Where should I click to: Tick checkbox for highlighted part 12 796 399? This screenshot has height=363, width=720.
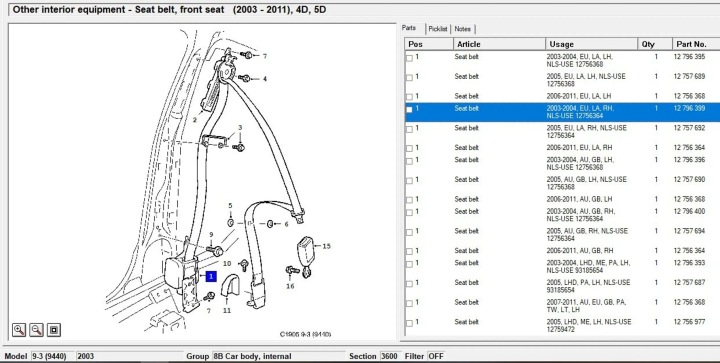409,110
